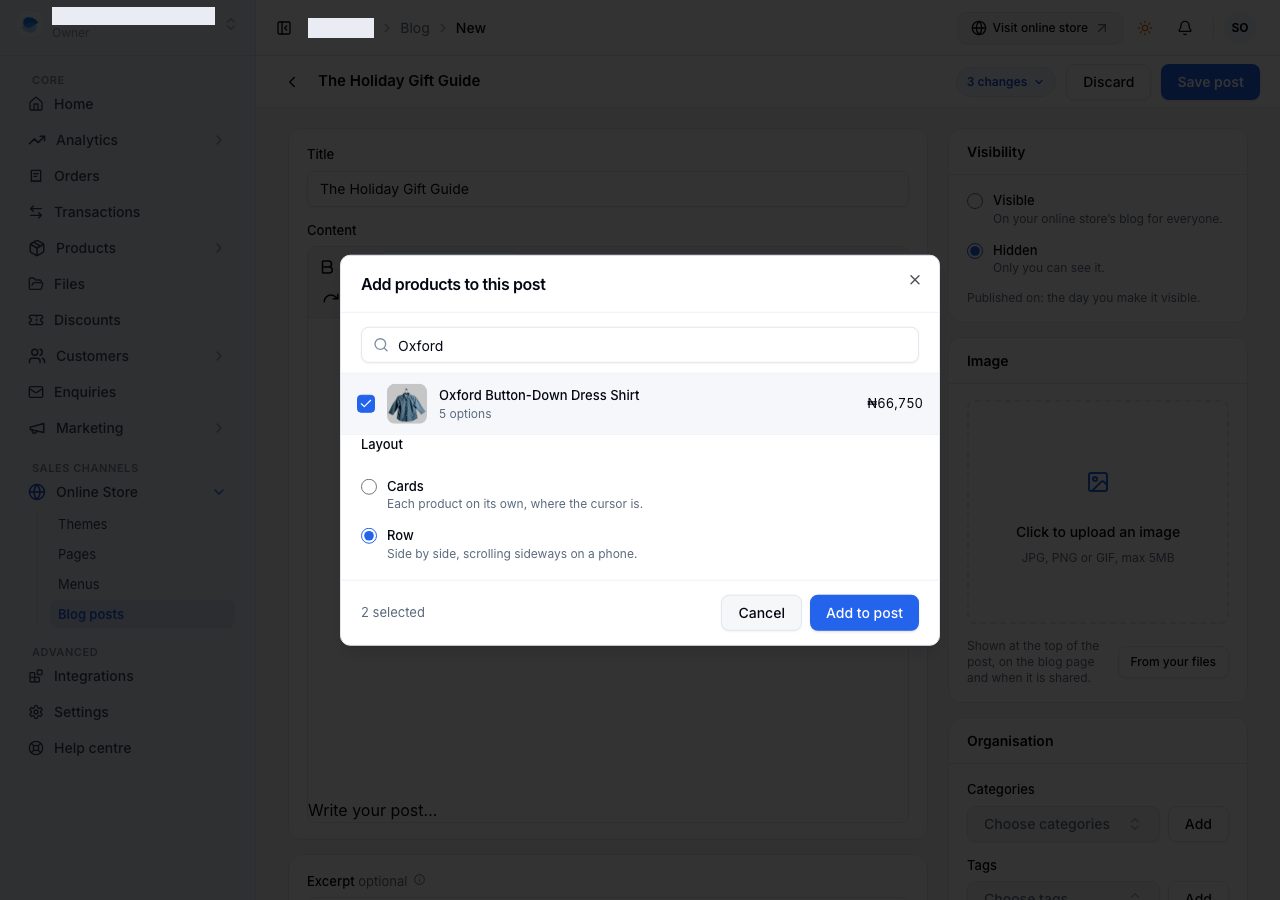Expand the Products submenu chevron
Viewport: 1280px width, 900px height.
point(219,248)
